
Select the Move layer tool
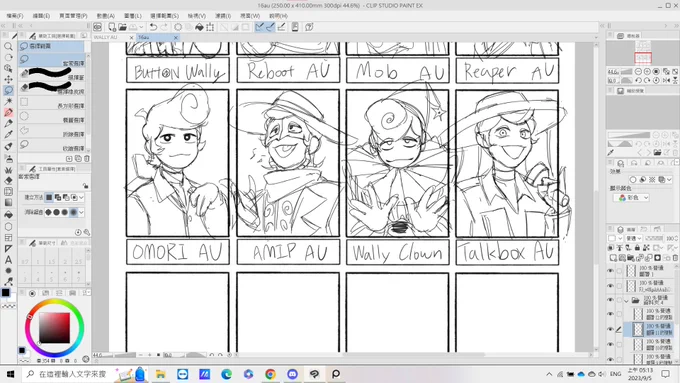coord(8,79)
